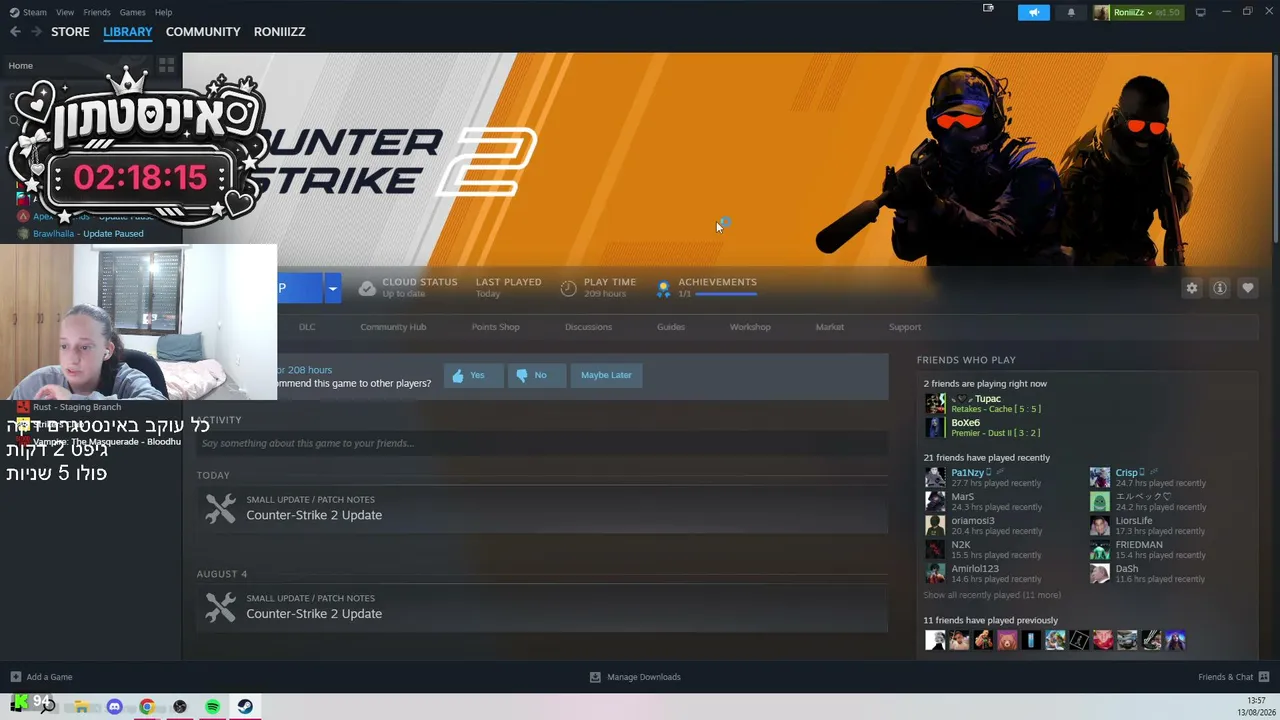The image size is (1280, 720).
Task: Click the wrench icon of today's update
Action: (220, 508)
